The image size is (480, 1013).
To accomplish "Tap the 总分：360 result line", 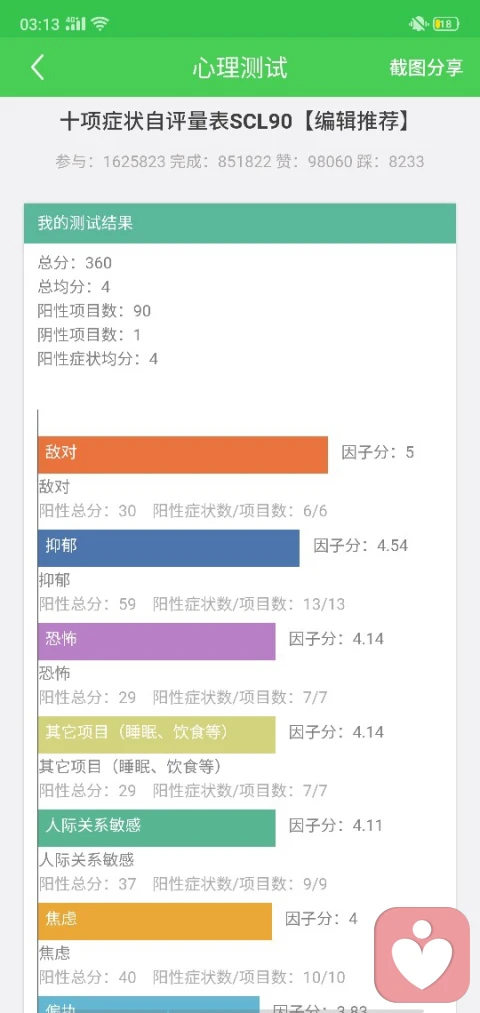I will [x=75, y=262].
